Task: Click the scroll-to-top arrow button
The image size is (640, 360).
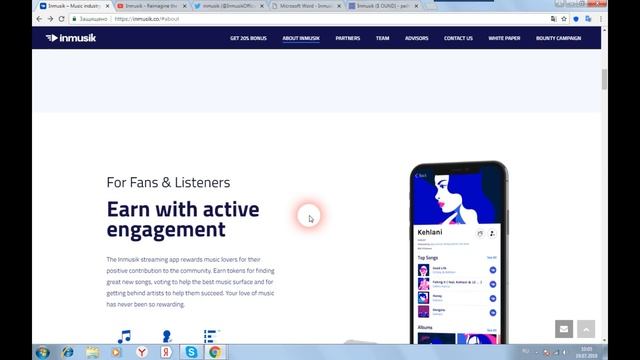Action: coord(586,329)
